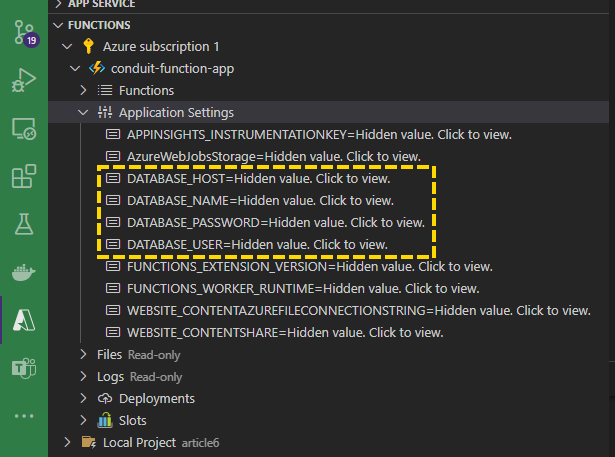The width and height of the screenshot is (615, 457).
Task: Click setting icon beside FUNCTIONS_EXTENSION_VERSION
Action: tap(113, 266)
